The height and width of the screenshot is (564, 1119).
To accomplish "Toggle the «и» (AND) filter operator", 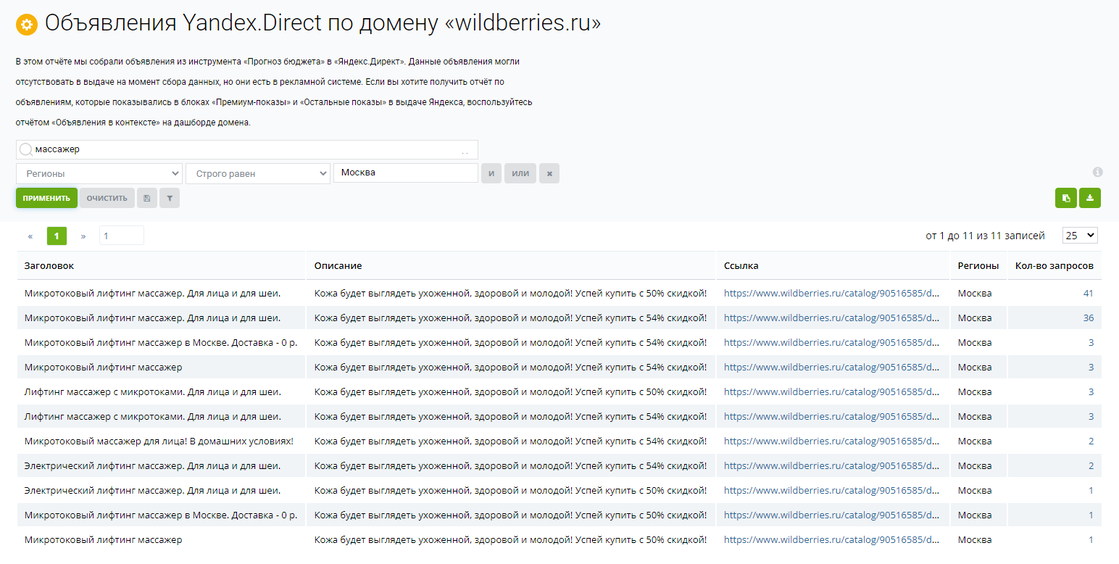I will tap(491, 174).
